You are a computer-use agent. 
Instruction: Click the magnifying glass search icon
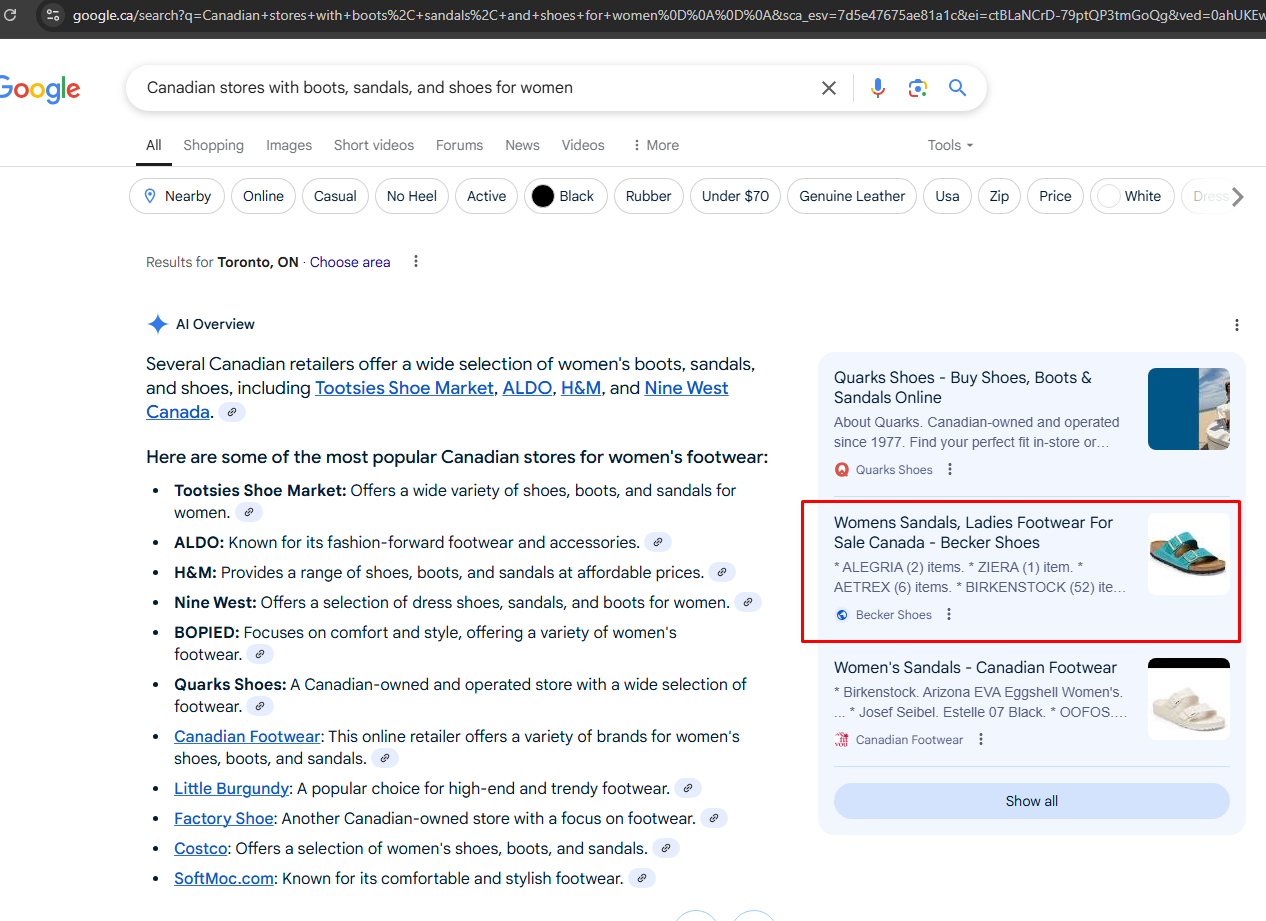point(957,88)
